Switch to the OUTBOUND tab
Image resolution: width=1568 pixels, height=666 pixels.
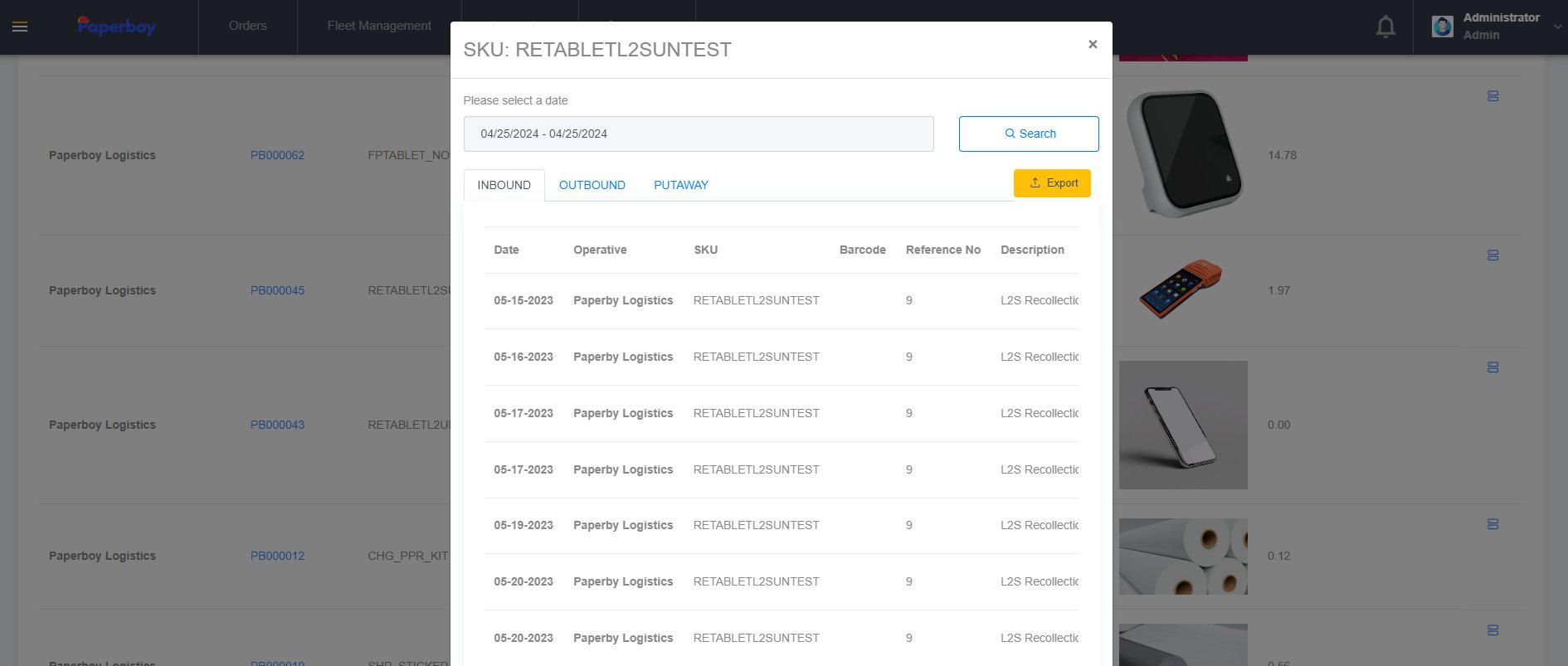pos(592,185)
